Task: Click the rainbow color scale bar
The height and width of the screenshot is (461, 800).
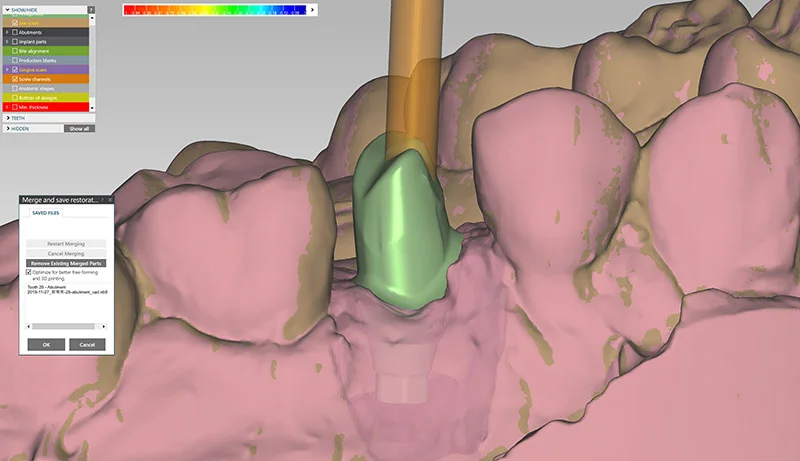Action: 215,10
